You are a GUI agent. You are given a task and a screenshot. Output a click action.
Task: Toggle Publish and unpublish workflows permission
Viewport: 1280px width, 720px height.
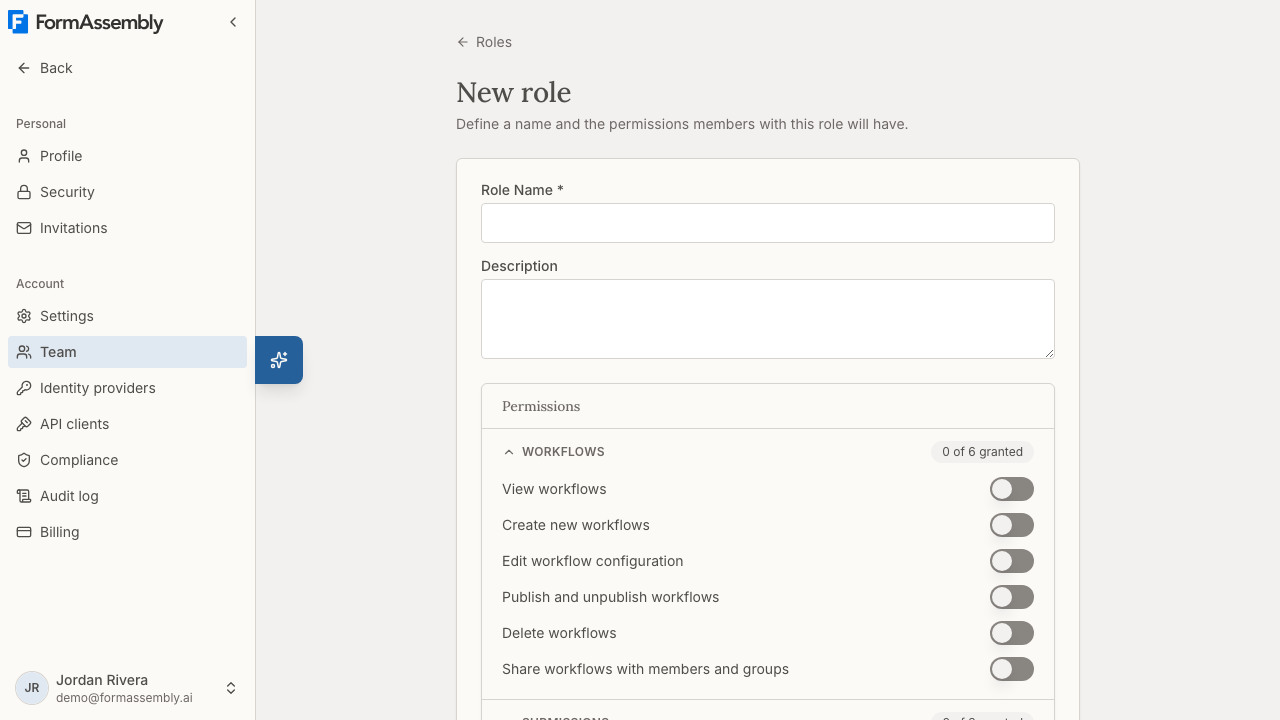coord(1012,597)
